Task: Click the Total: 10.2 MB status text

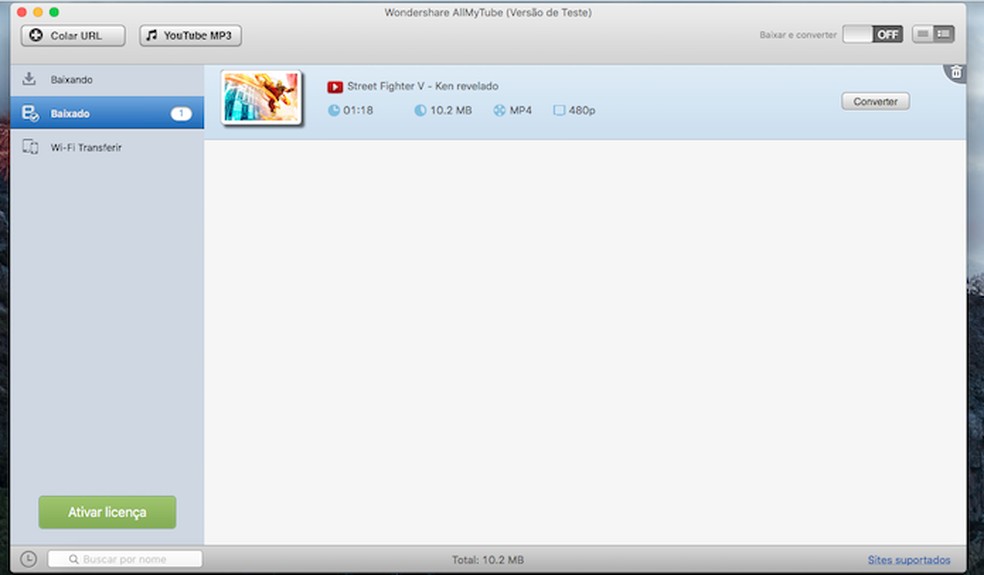Action: point(488,559)
